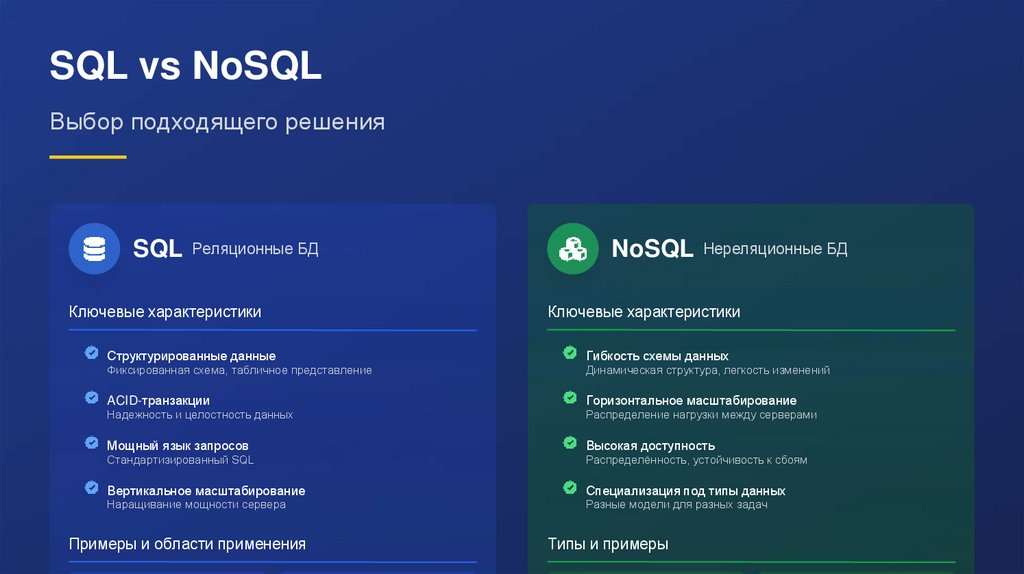The image size is (1024, 574).
Task: Click Распределённость, устойчивость к сбоям
Action: point(696,460)
